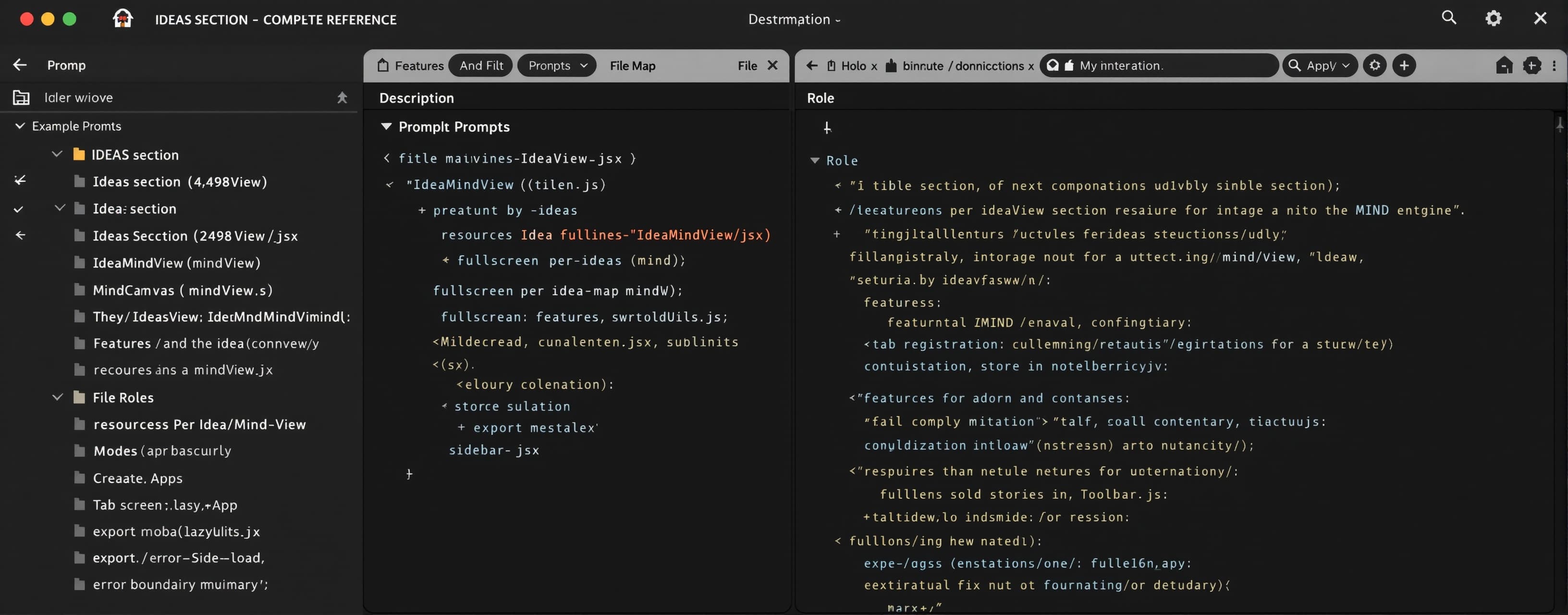Click the round plus button near Apply

pos(1404,65)
